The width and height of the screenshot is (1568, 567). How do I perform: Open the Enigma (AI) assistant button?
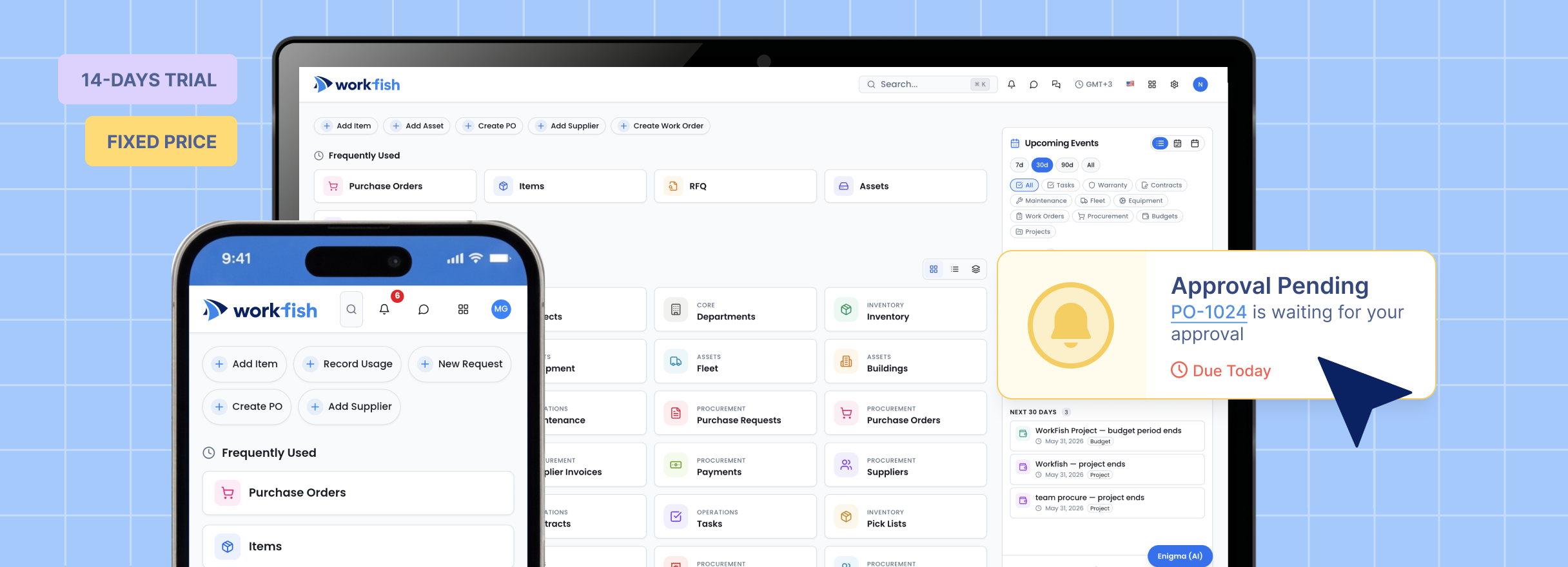[1180, 556]
